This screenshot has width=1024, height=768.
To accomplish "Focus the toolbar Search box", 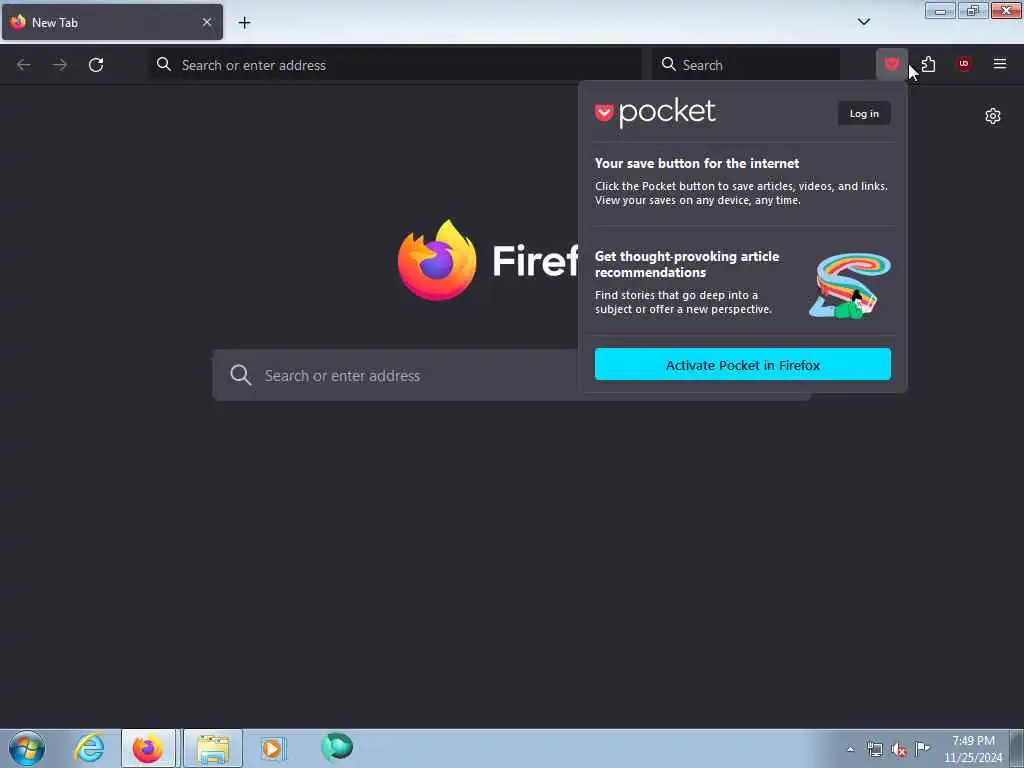I will (746, 65).
